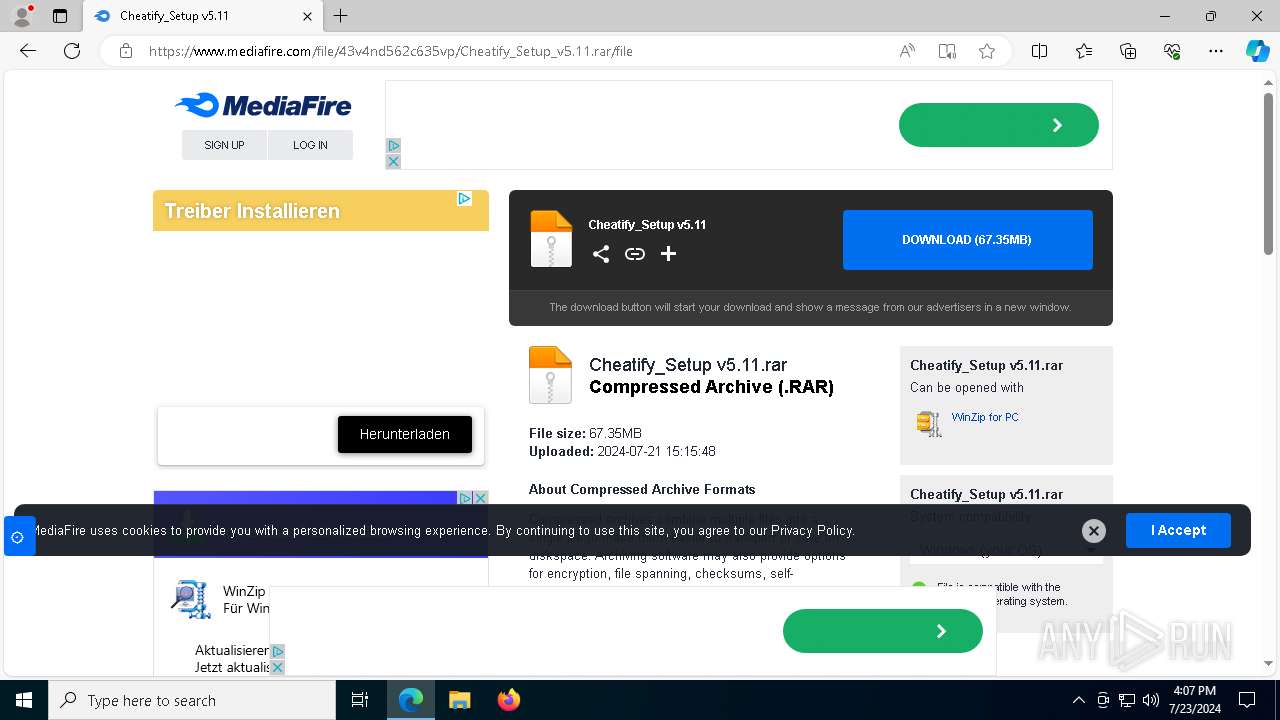Open the Favorites list icon
Screen dimensions: 1280x720
click(x=1084, y=51)
